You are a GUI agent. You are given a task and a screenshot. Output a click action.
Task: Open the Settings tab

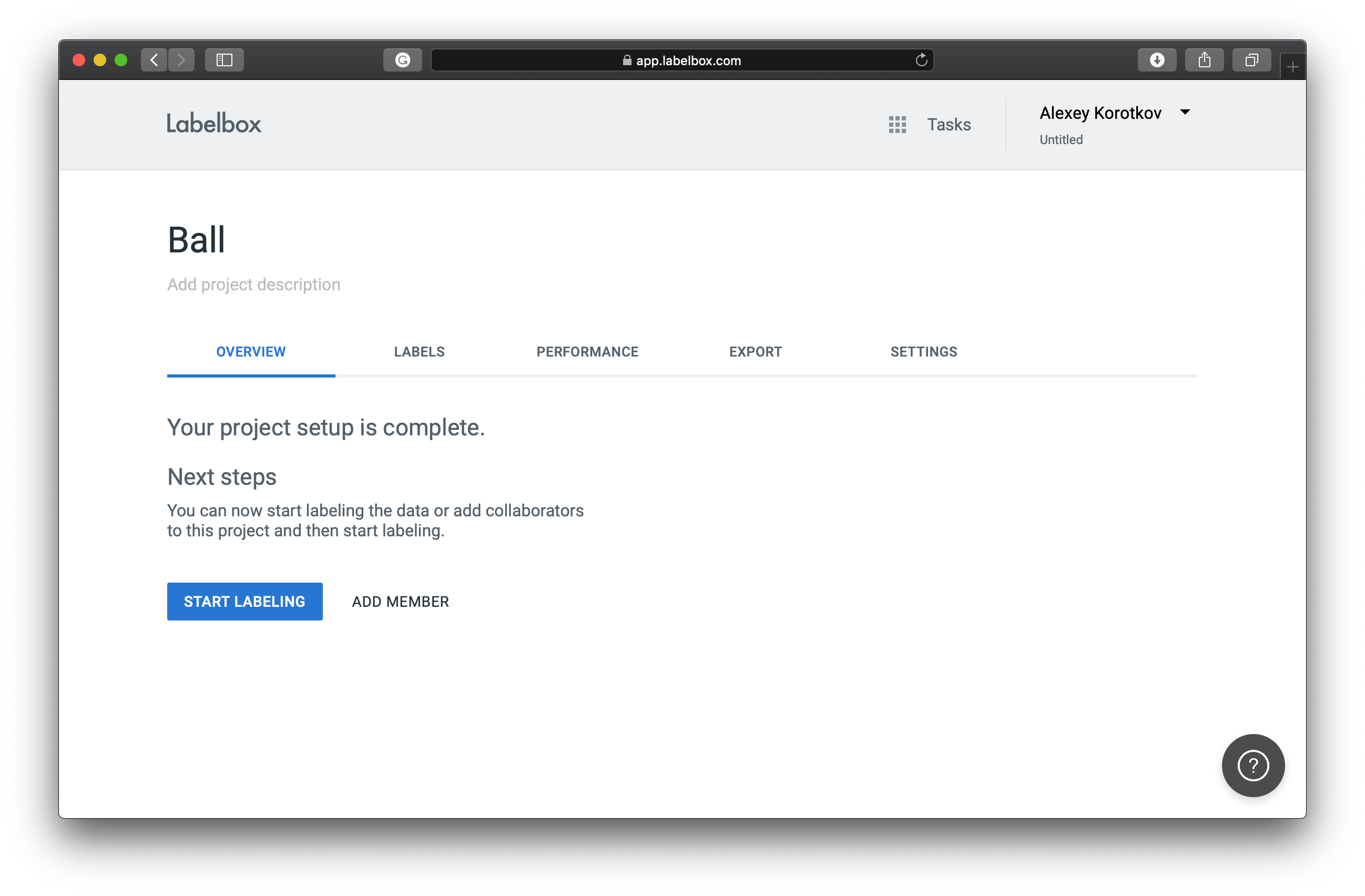[923, 352]
